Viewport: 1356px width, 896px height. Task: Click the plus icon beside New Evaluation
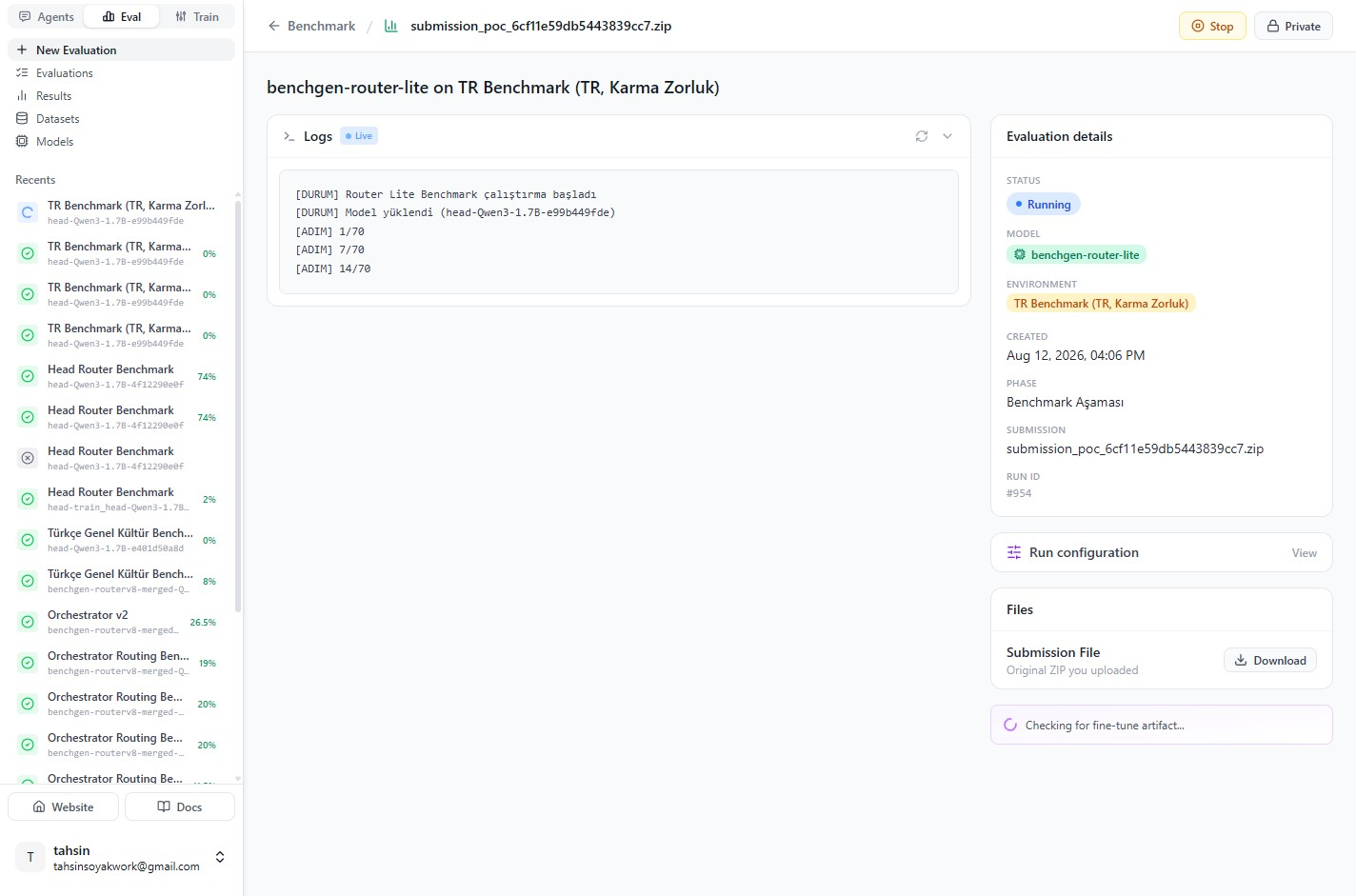point(22,50)
